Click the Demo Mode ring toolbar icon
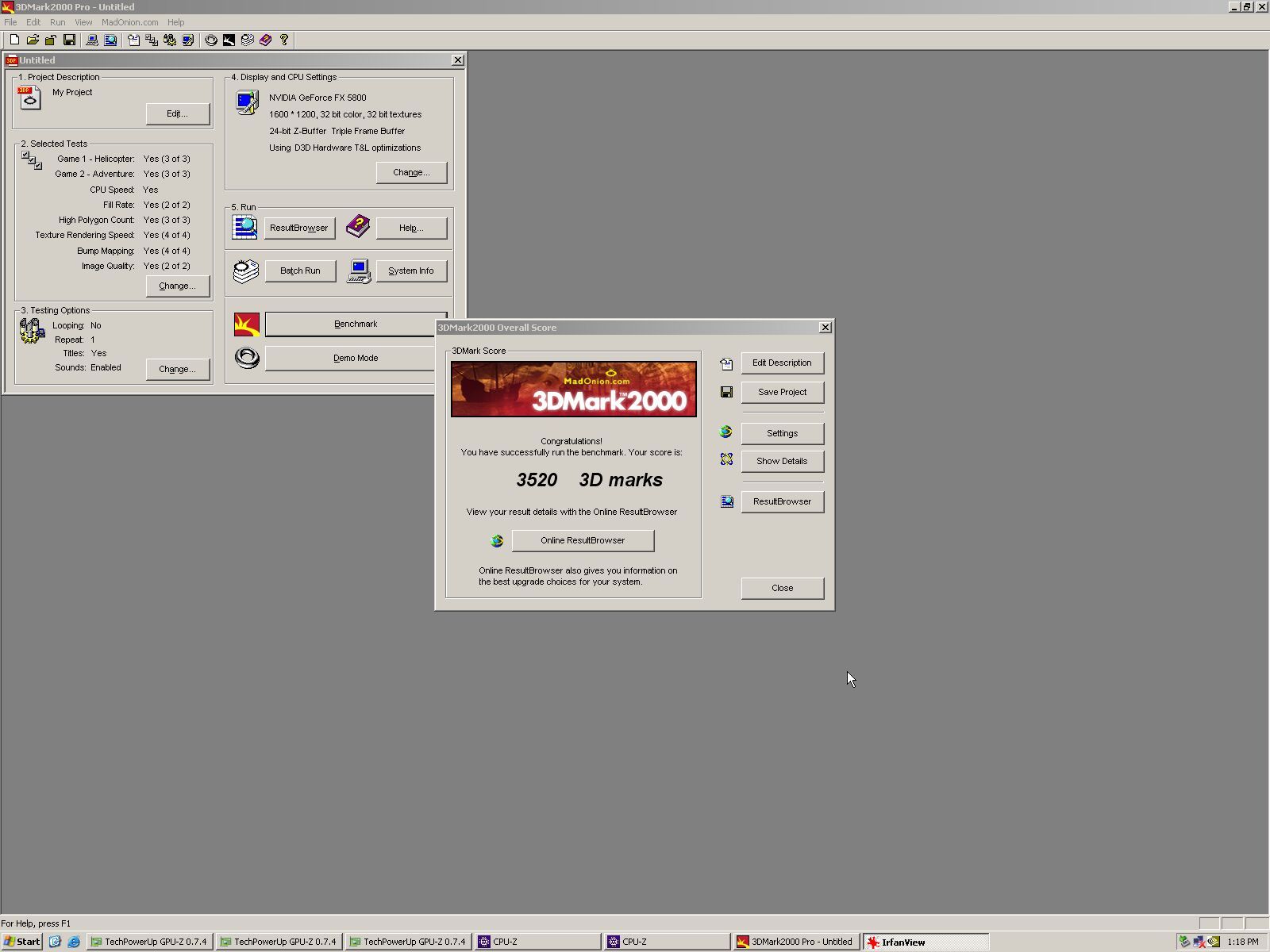 (x=211, y=40)
